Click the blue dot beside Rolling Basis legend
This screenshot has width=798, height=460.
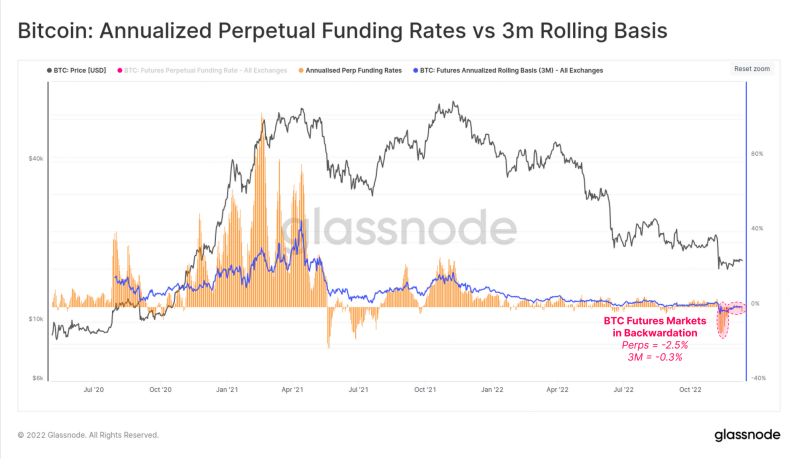416,71
